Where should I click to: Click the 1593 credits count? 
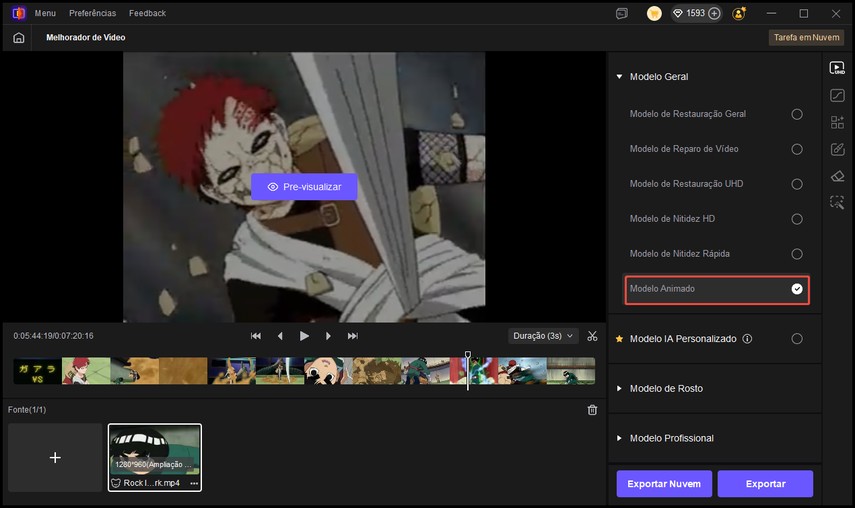[x=695, y=14]
